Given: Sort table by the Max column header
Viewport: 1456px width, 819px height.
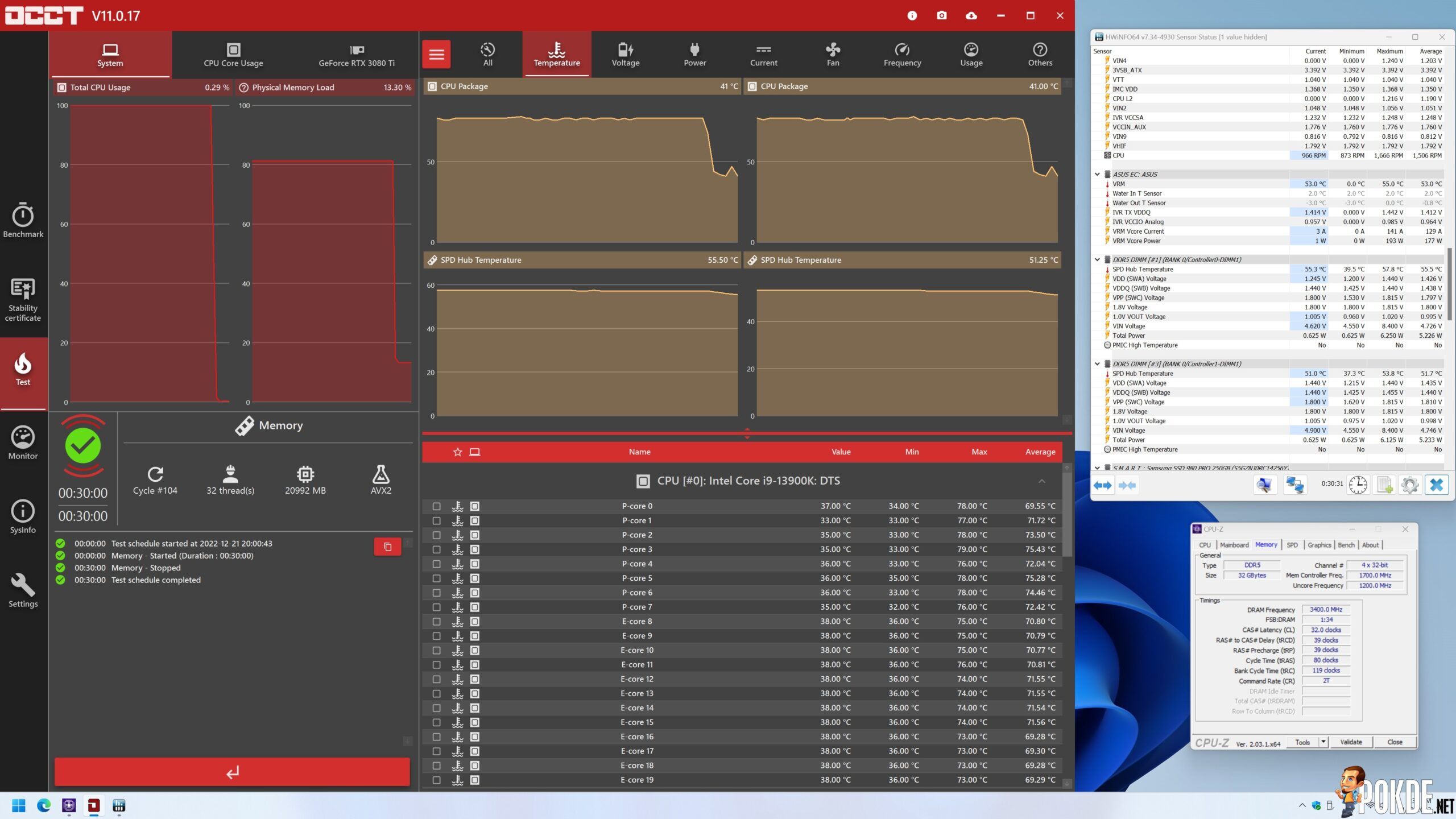Looking at the screenshot, I should 979,452.
